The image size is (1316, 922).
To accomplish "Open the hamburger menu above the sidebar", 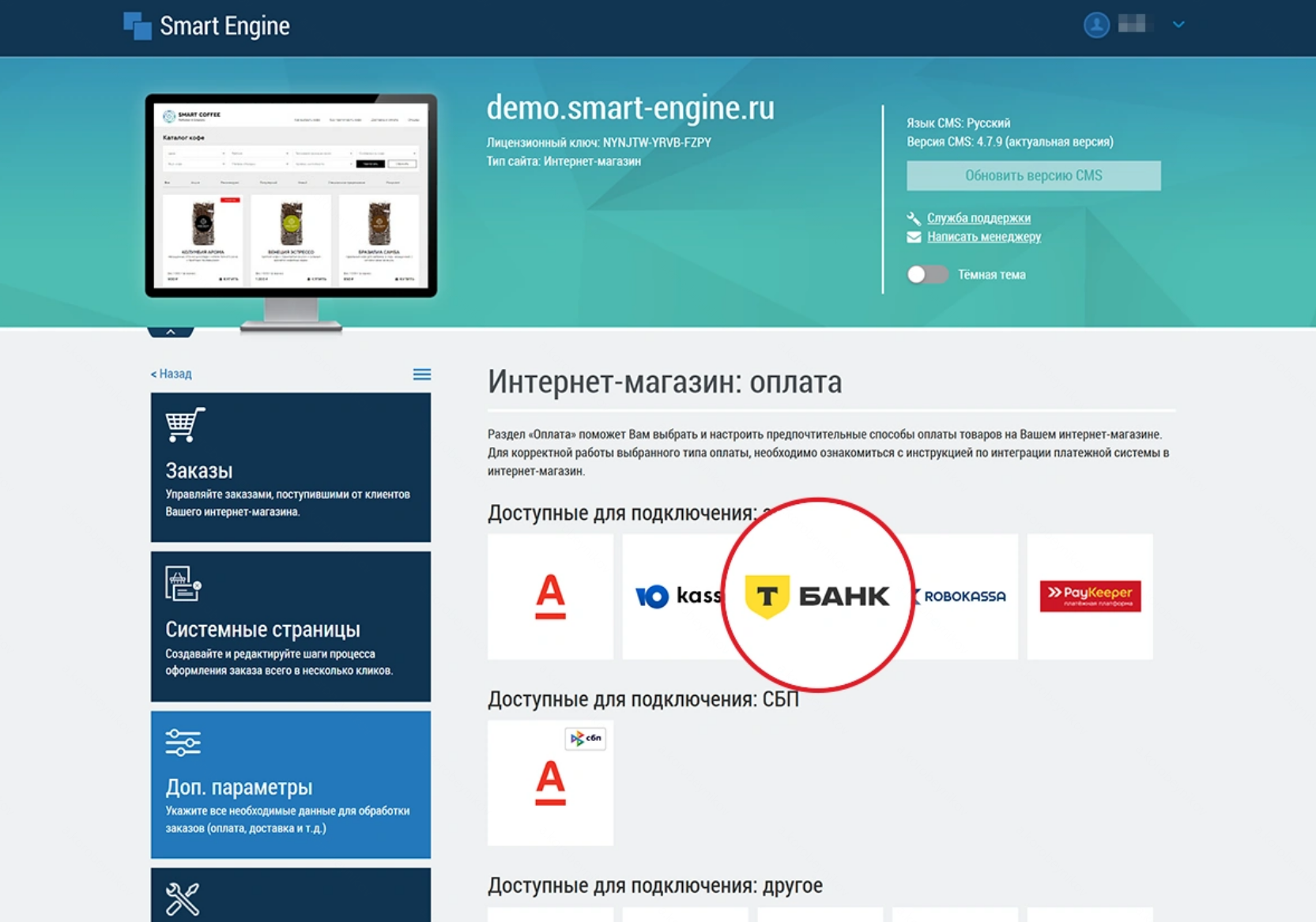I will click(x=422, y=374).
